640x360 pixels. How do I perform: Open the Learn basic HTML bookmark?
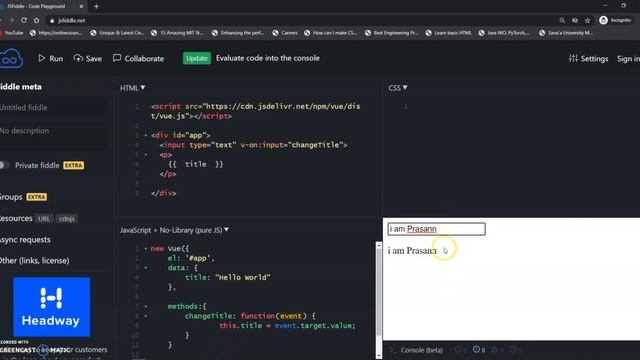click(449, 33)
